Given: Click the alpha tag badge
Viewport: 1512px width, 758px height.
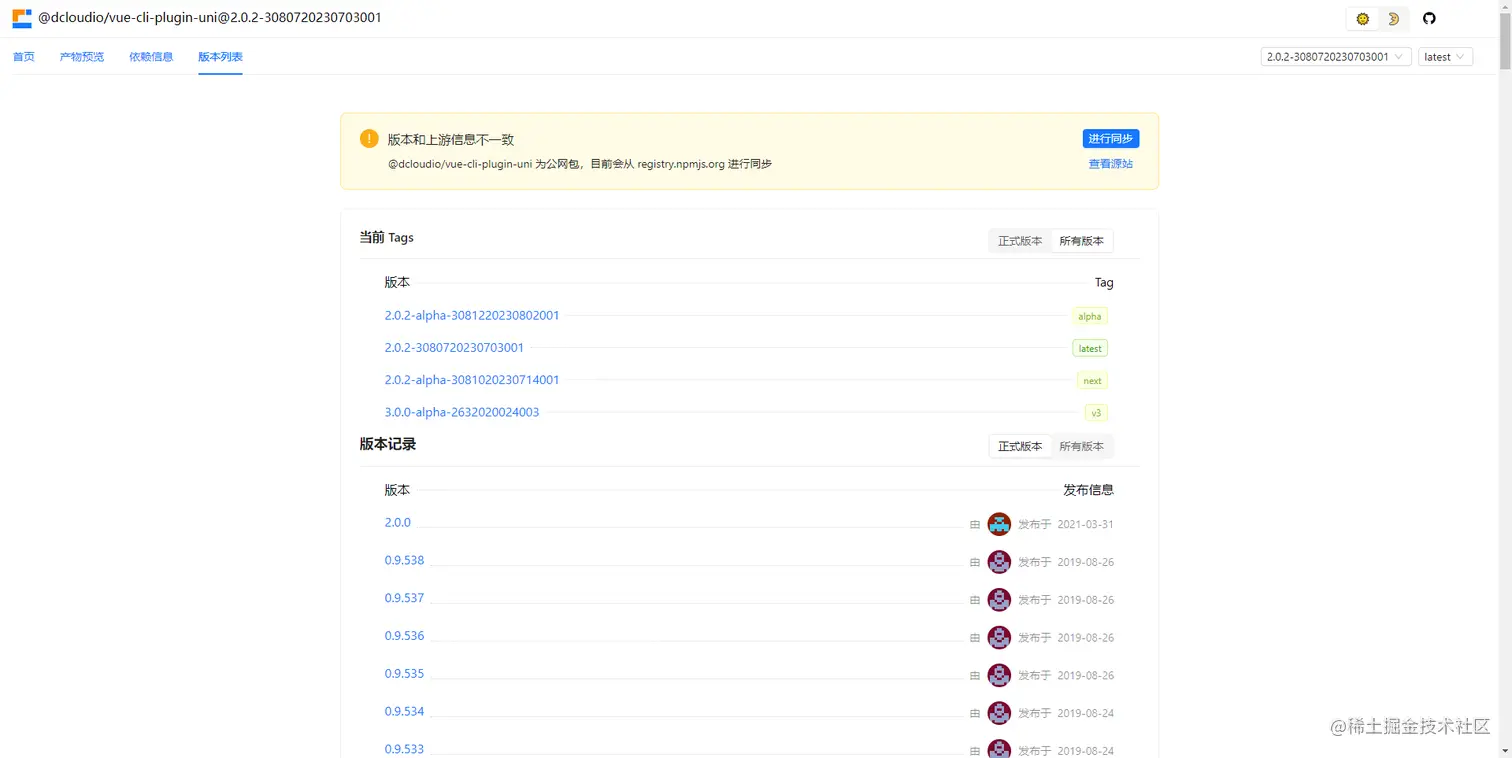Looking at the screenshot, I should pyautogui.click(x=1089, y=316).
